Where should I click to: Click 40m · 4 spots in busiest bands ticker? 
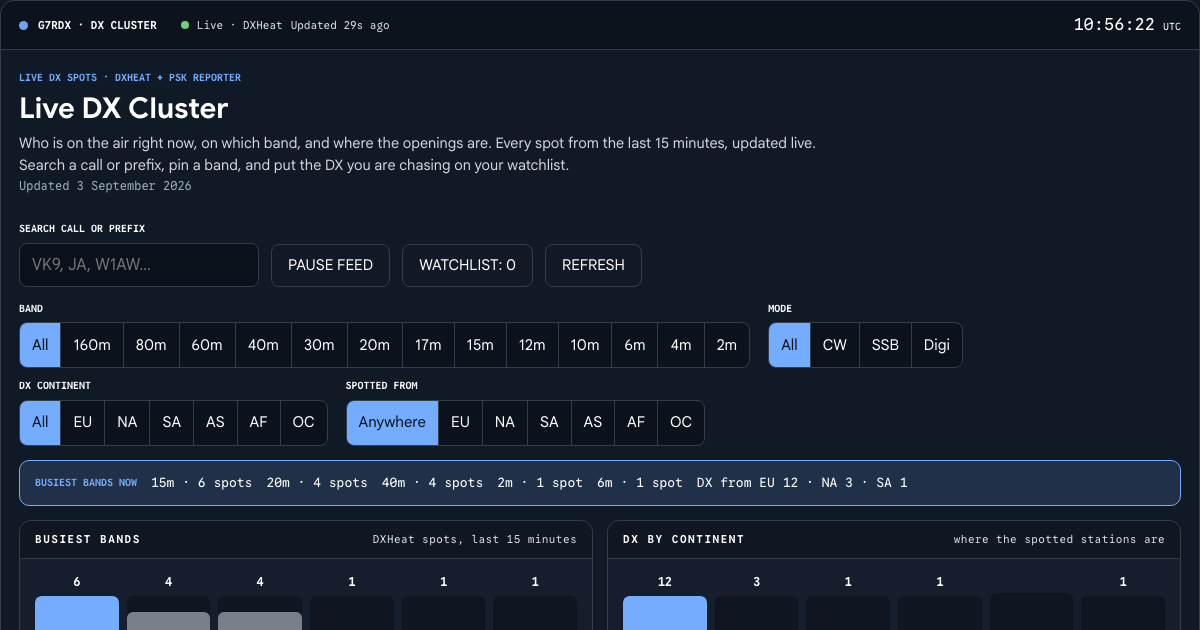coord(432,483)
